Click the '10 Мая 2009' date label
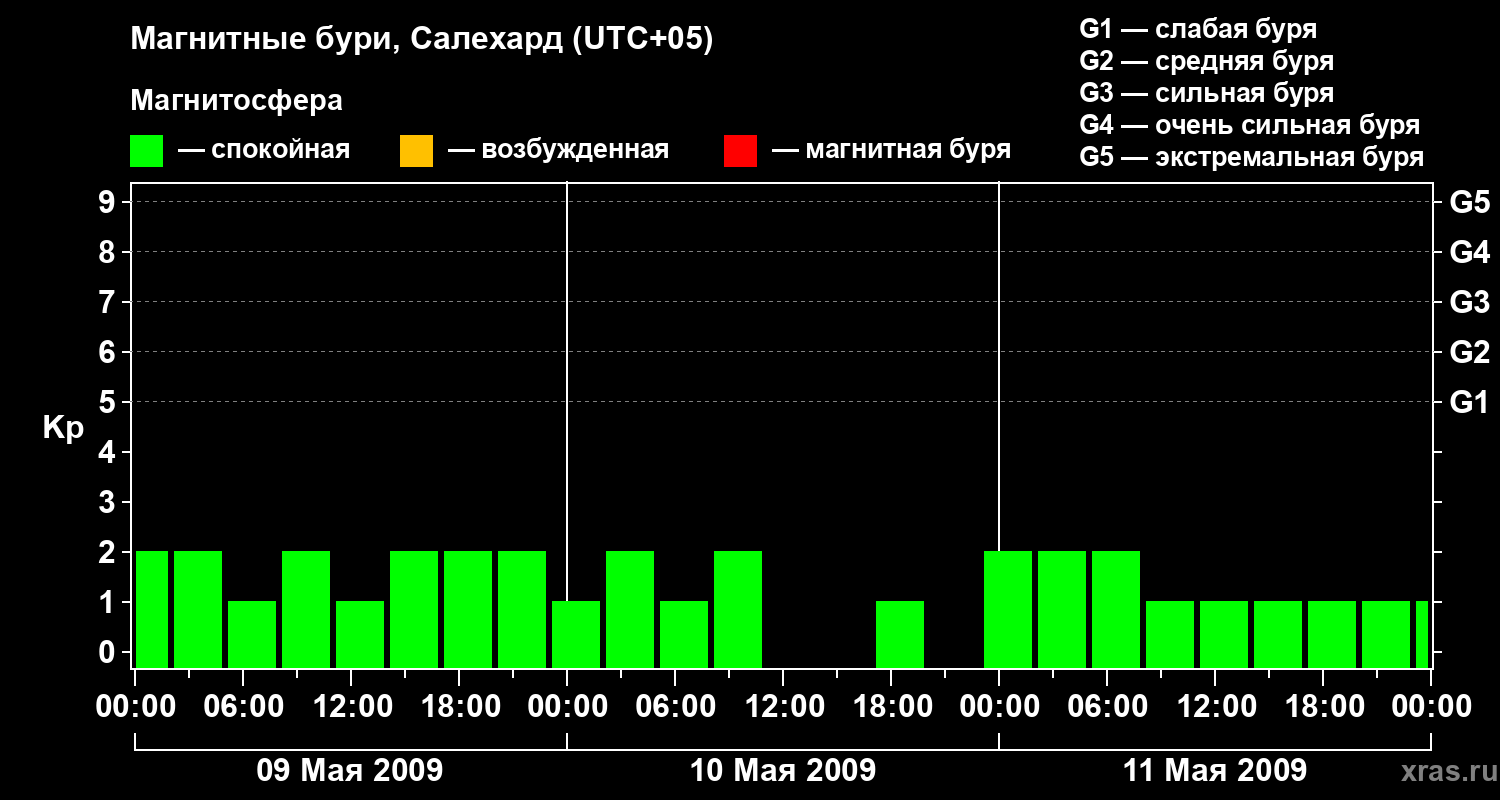Screen dimensions: 1500x800 783,770
